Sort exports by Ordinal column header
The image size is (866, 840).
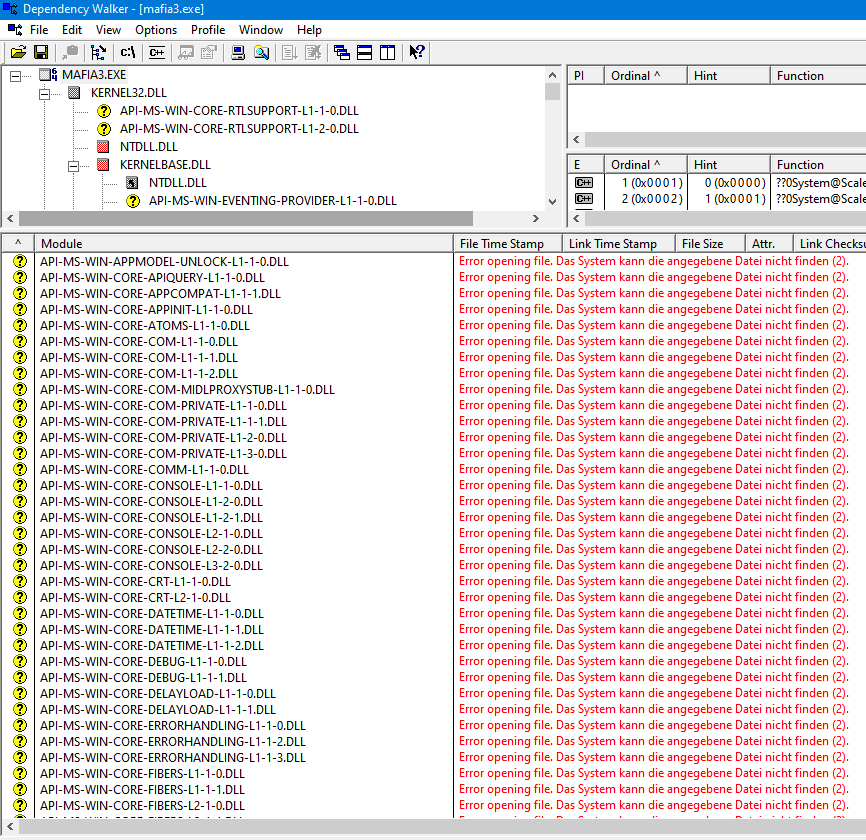pyautogui.click(x=646, y=165)
